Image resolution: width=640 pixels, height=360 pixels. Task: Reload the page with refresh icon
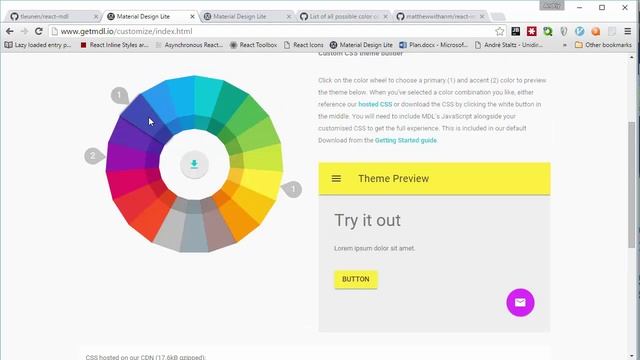[x=39, y=31]
